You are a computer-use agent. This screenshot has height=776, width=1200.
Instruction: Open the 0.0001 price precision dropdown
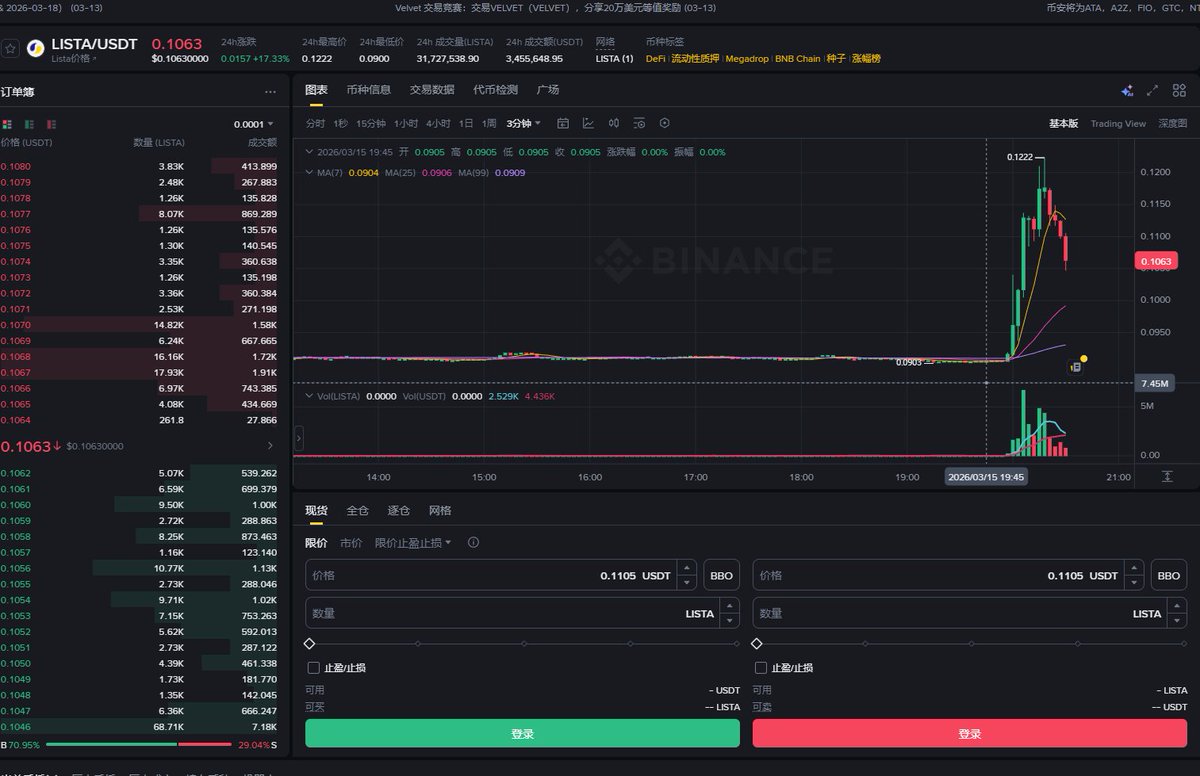(253, 124)
